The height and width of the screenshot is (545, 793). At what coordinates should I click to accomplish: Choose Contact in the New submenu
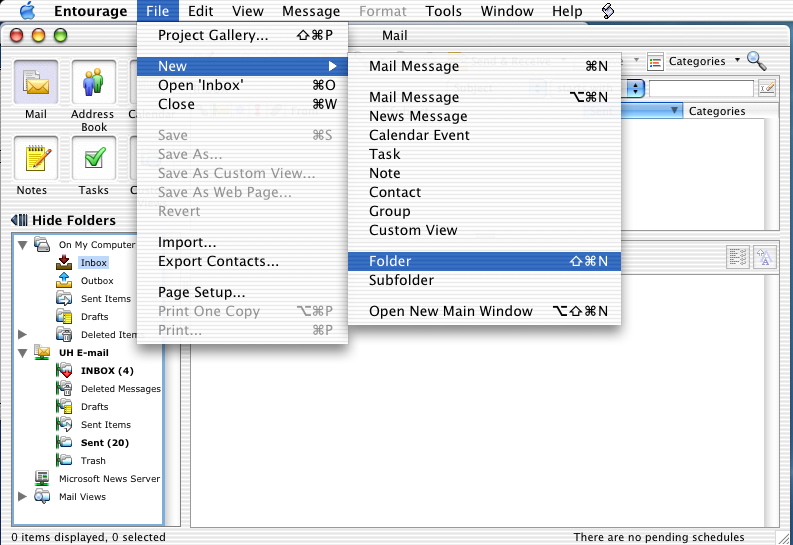(484, 193)
